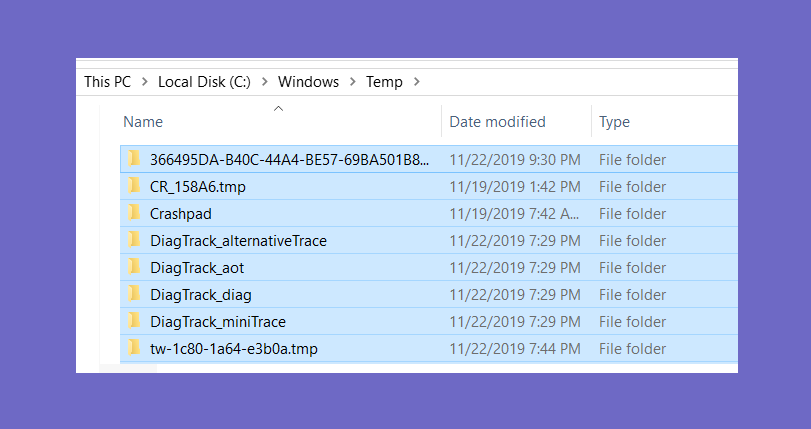Jump to Windows folder breadcrumb
811x429 pixels.
(308, 82)
